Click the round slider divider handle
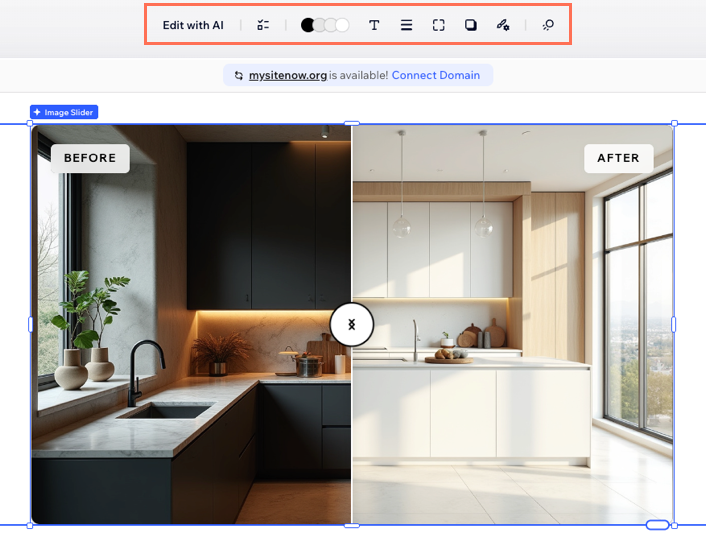The height and width of the screenshot is (550, 706). 352,324
